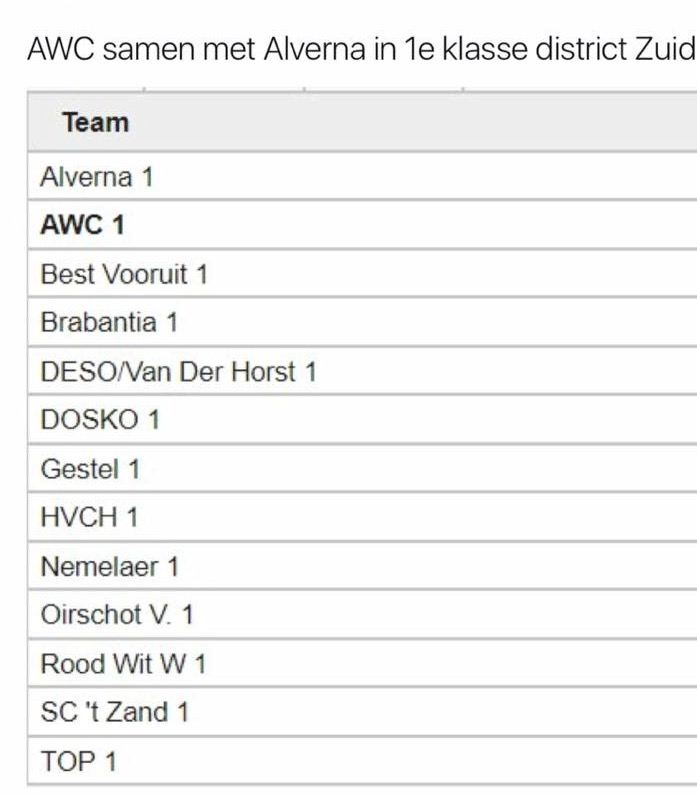Screen dimensions: 697x796
Task: Click the word 'district' in the heading
Action: click(x=582, y=49)
